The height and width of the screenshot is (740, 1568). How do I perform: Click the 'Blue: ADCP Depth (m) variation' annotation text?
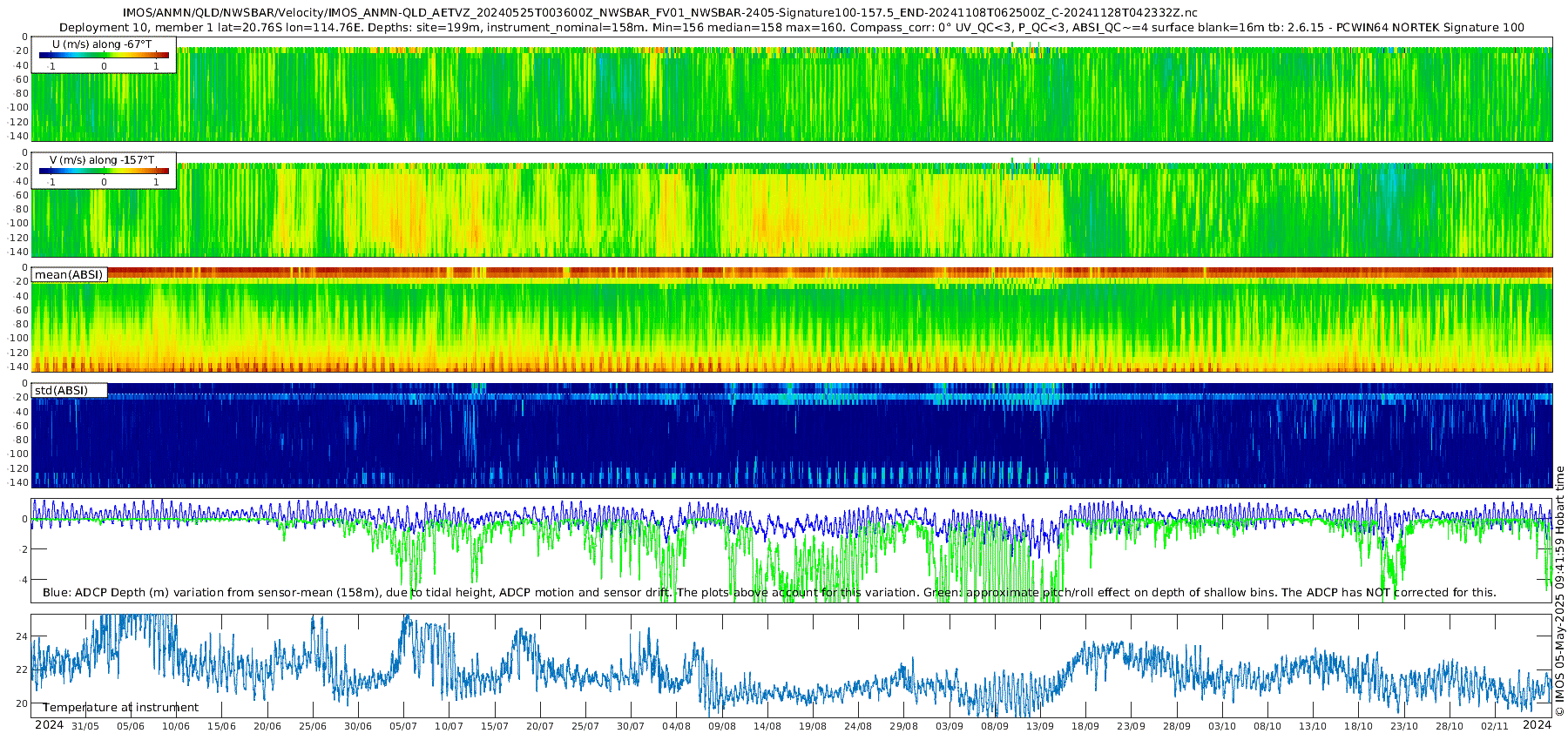coord(769,593)
